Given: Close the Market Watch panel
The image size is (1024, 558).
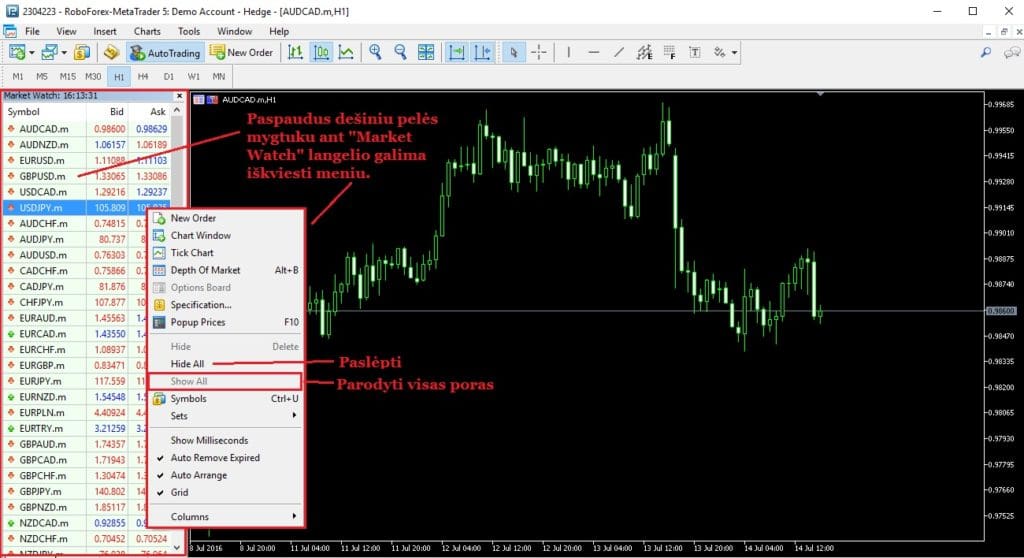Looking at the screenshot, I should tap(180, 96).
